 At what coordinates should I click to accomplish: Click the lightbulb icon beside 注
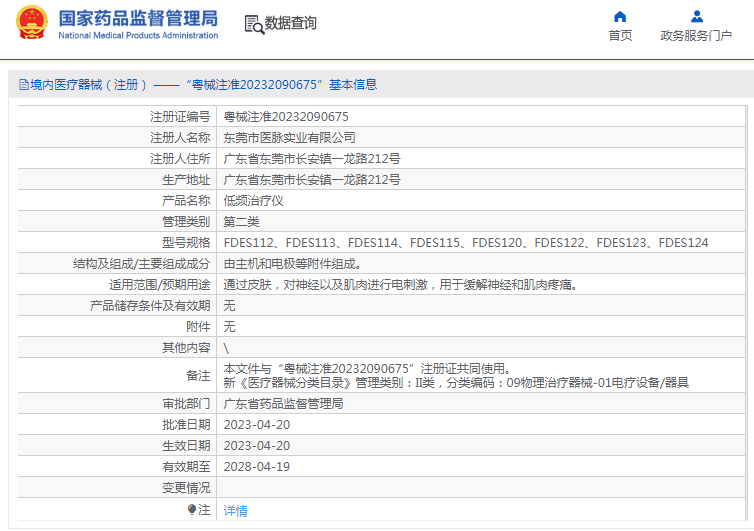pyautogui.click(x=191, y=509)
